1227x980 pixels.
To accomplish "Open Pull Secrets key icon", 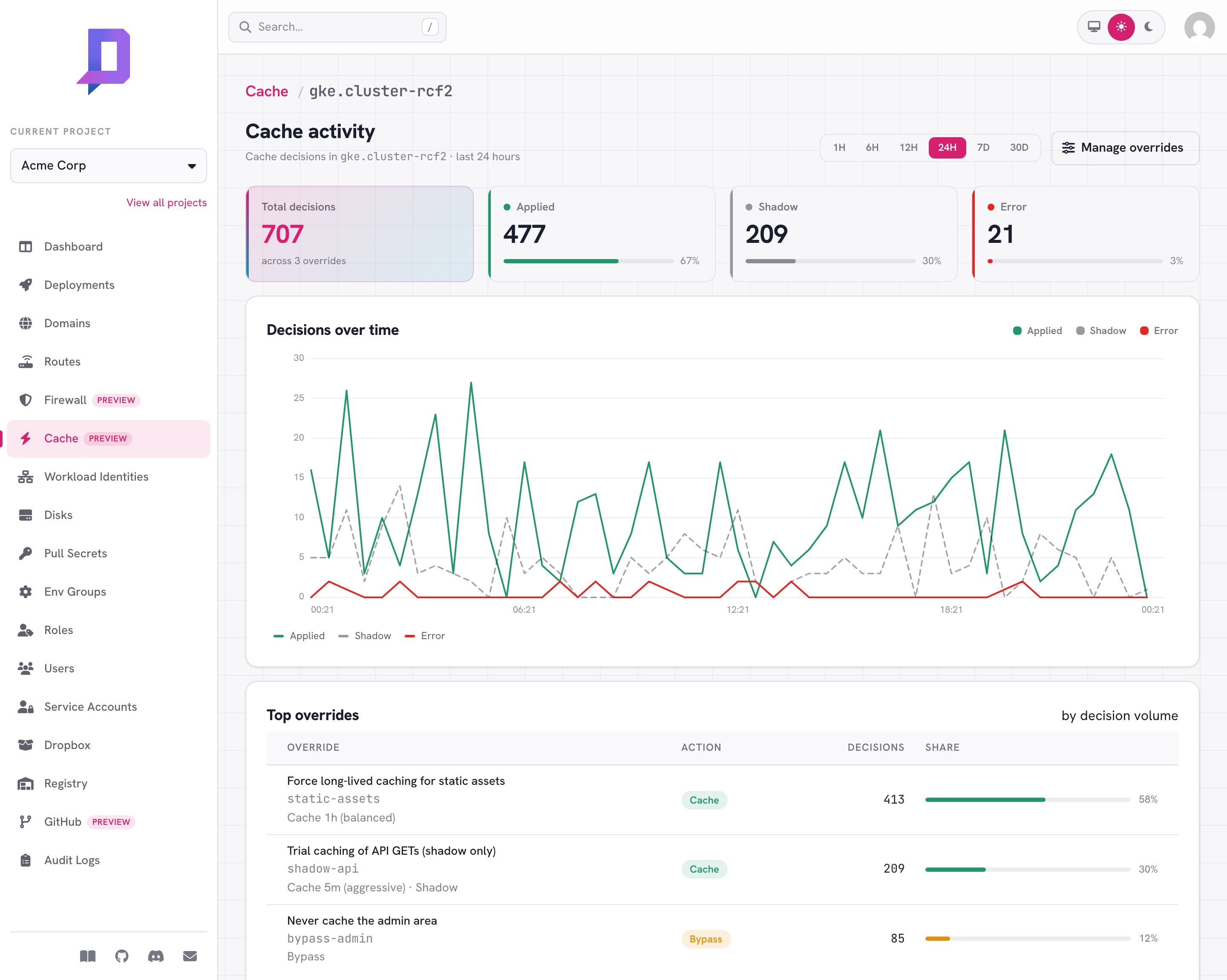I will point(26,553).
